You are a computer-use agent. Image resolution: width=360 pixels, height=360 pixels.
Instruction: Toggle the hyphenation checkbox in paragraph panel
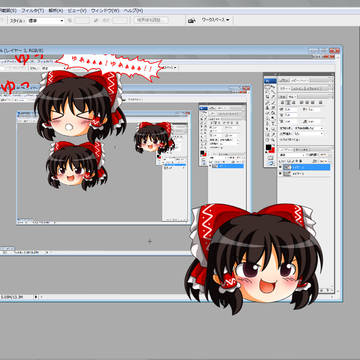[x=280, y=140]
